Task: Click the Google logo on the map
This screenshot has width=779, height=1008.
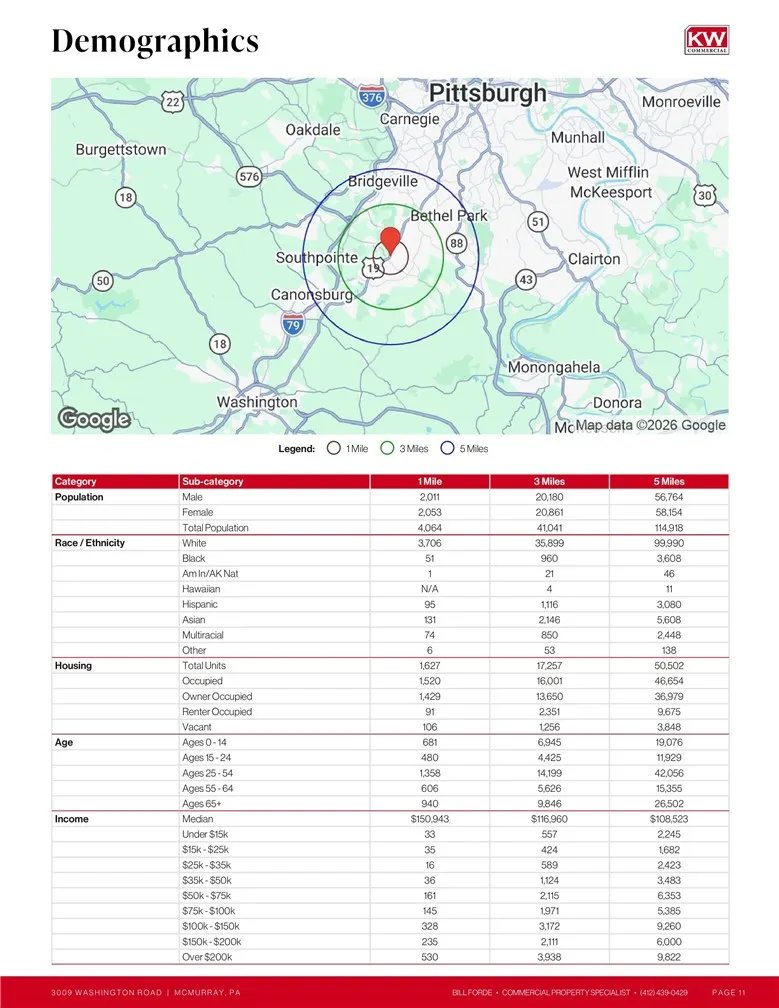Action: 94,419
